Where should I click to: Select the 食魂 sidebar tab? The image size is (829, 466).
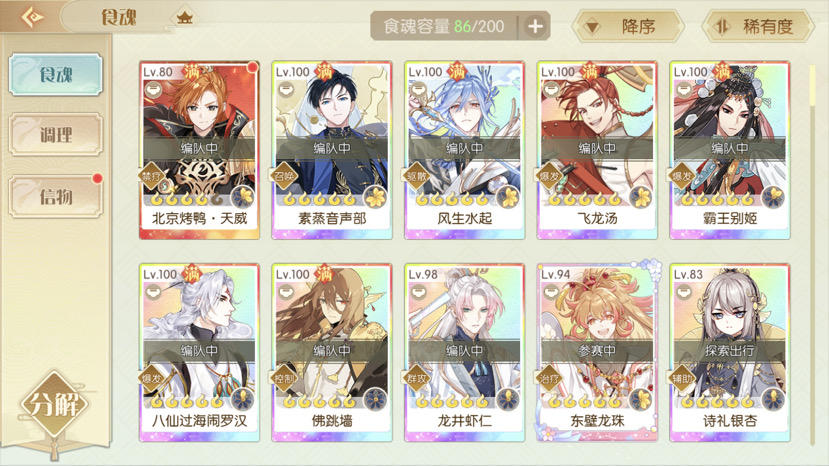[x=56, y=75]
